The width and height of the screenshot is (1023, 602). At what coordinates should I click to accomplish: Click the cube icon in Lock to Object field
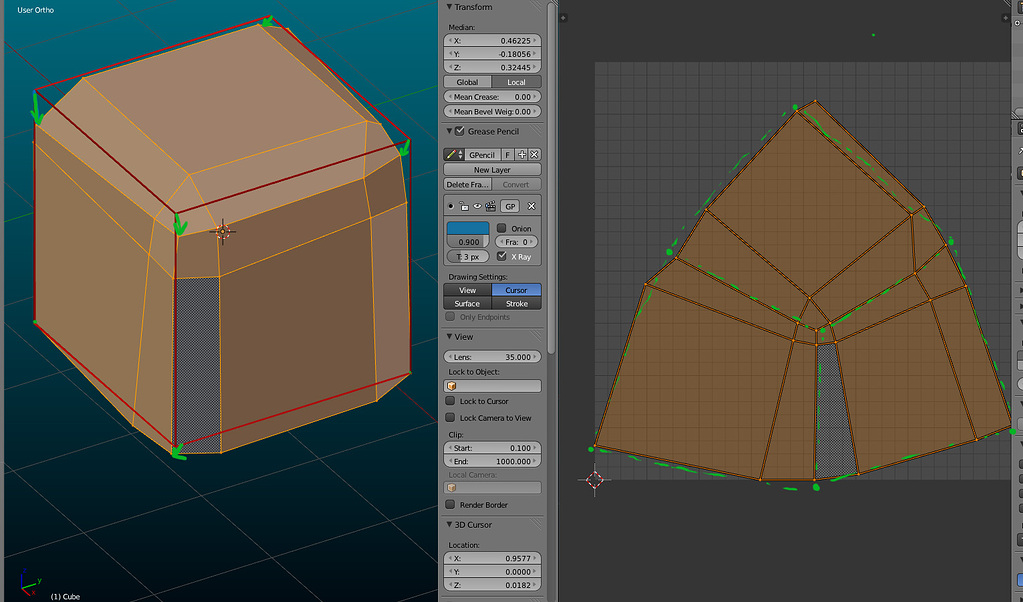click(x=451, y=386)
